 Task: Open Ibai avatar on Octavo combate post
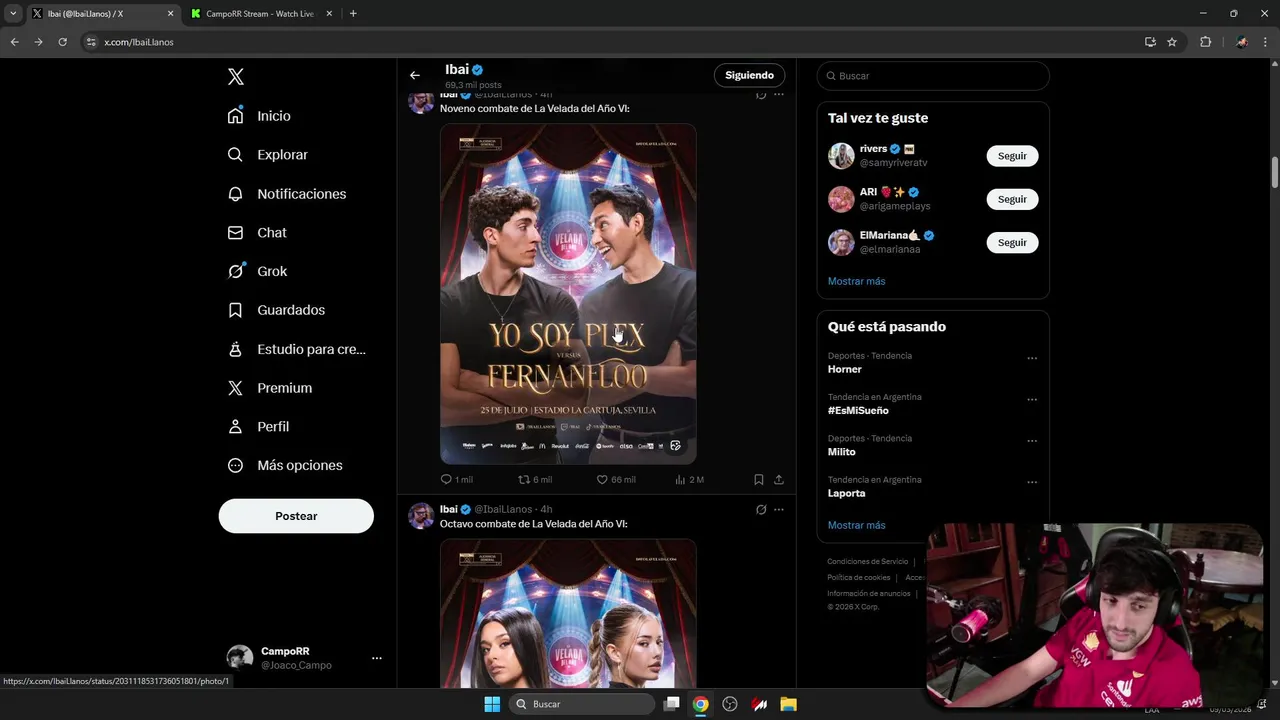pos(421,516)
